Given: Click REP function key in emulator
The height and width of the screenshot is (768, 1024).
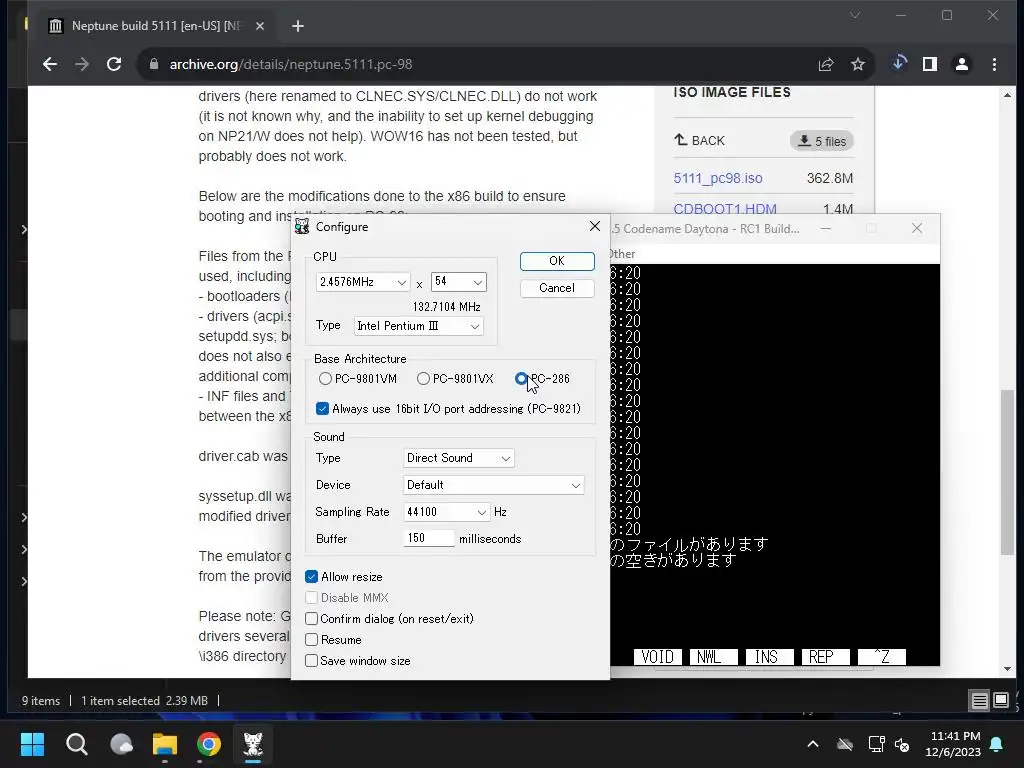Looking at the screenshot, I should point(826,657).
